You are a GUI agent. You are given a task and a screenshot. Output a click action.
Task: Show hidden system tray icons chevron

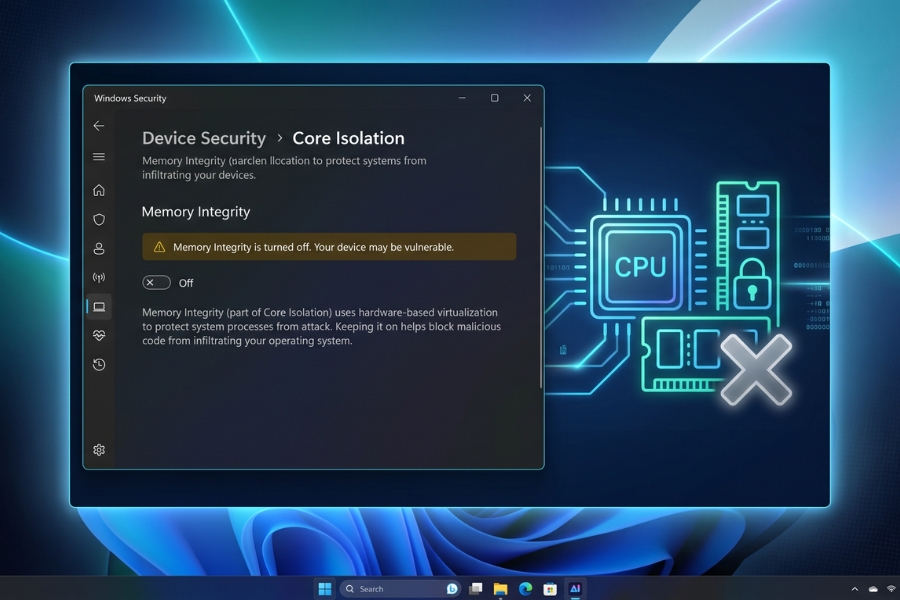855,589
